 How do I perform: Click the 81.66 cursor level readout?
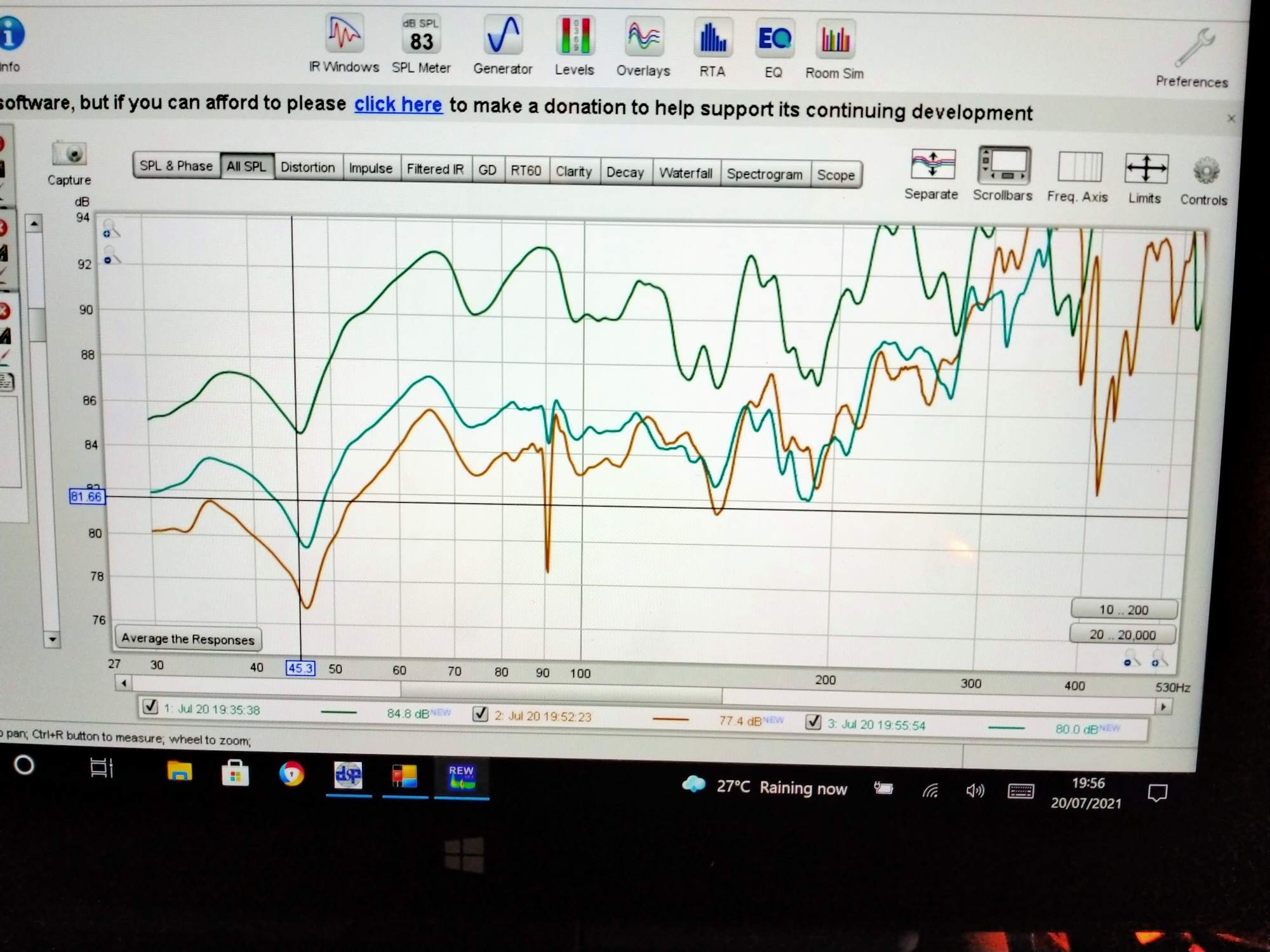click(x=86, y=496)
